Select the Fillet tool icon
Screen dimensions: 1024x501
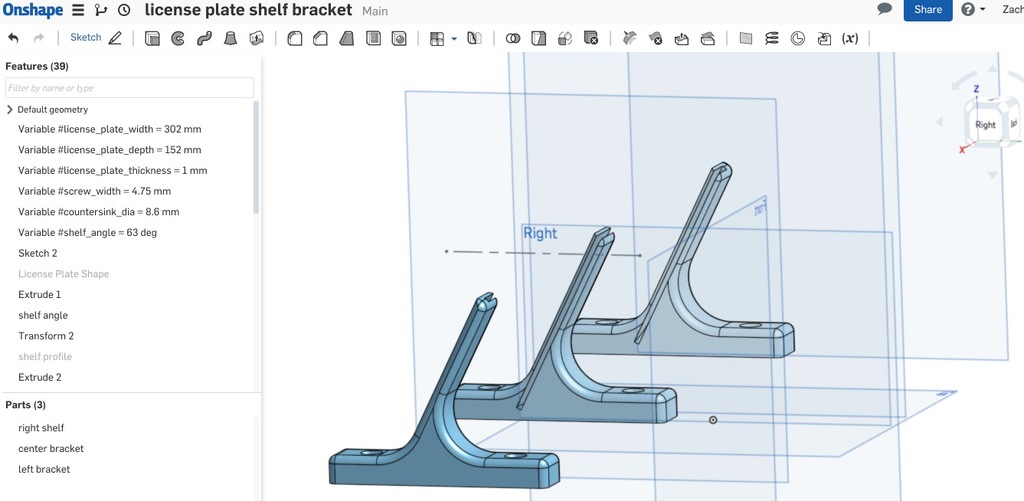(x=295, y=39)
